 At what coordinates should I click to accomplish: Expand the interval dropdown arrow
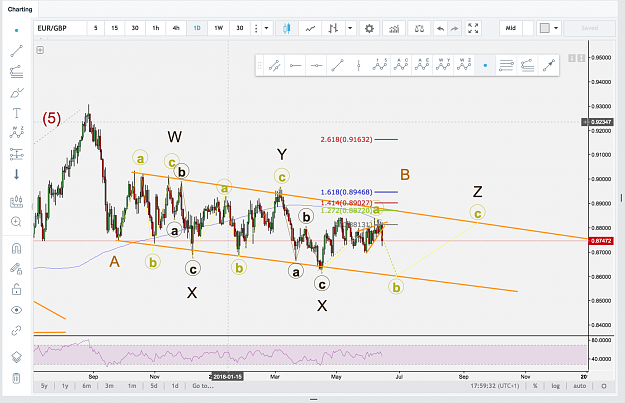[x=267, y=28]
